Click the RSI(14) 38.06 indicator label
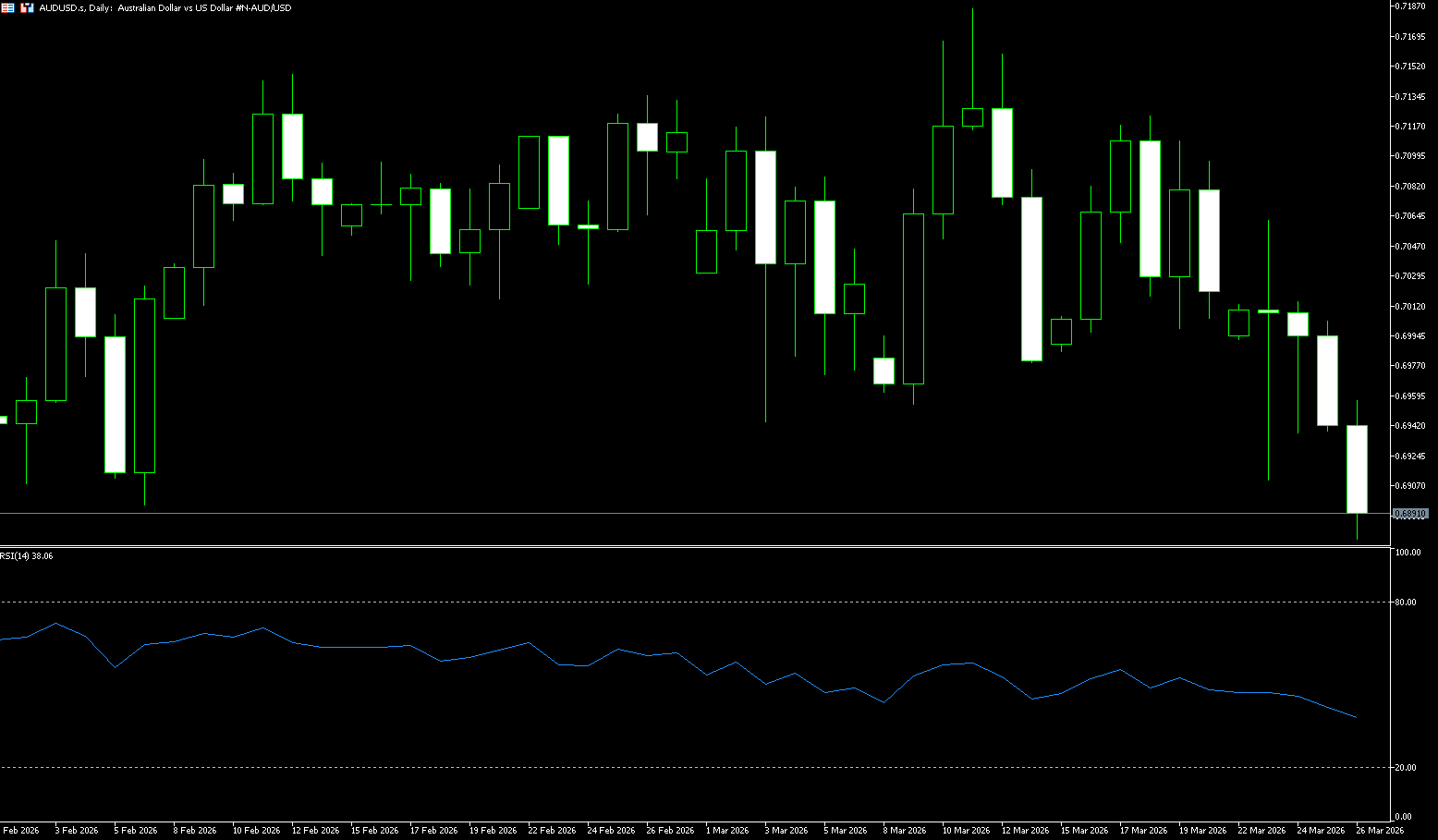Image resolution: width=1438 pixels, height=840 pixels. coord(27,556)
